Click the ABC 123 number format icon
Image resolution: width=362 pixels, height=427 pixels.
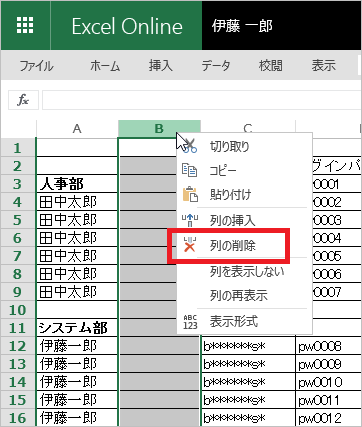pos(190,322)
